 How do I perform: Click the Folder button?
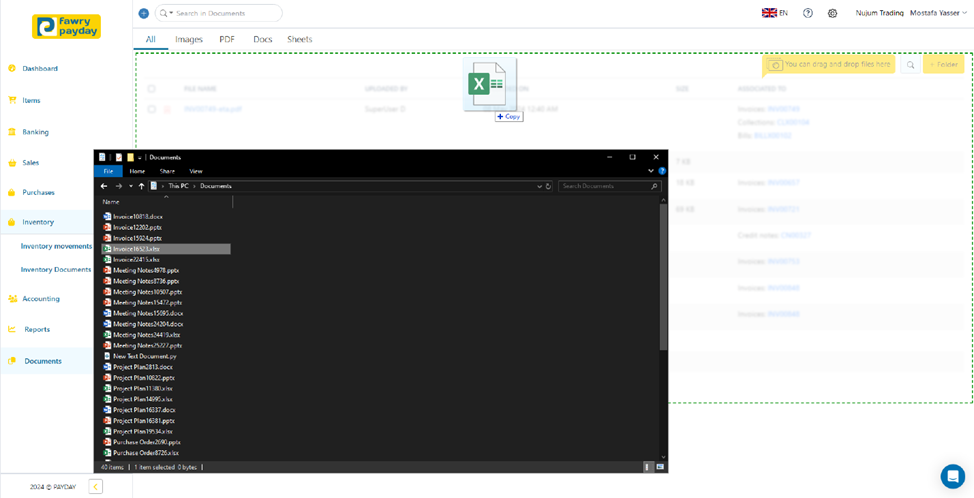(943, 65)
